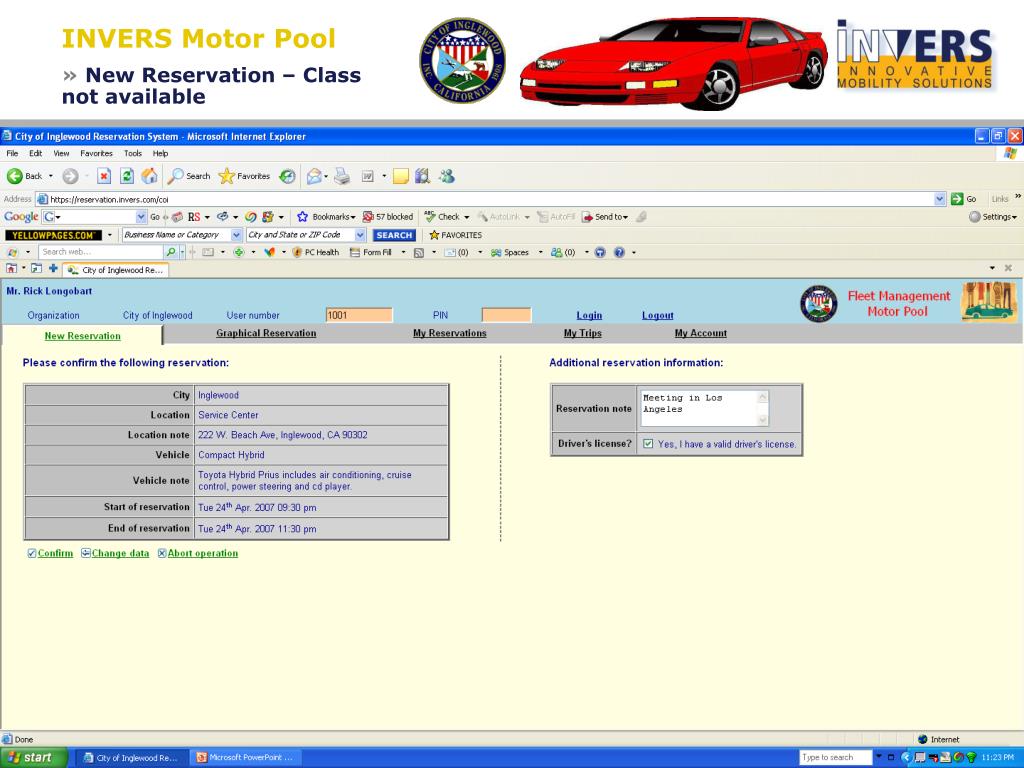Open the Form Fill toolbar tool
This screenshot has width=1024, height=768.
point(371,252)
